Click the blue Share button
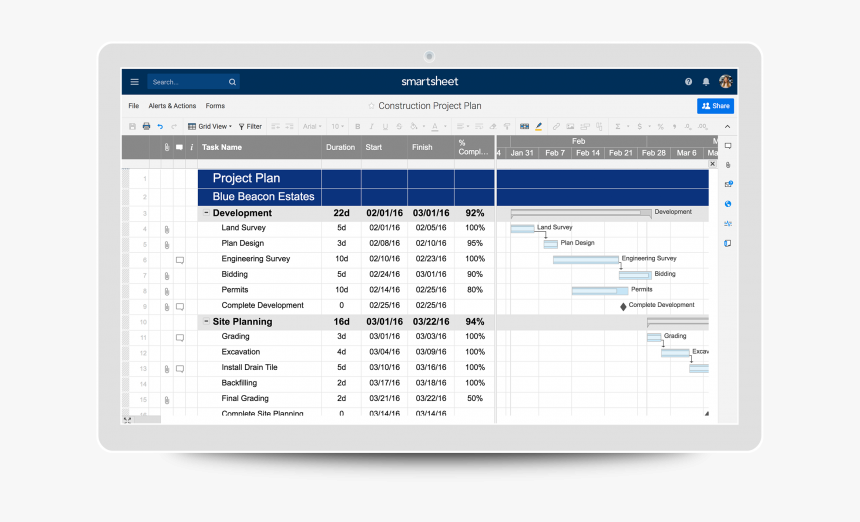This screenshot has width=860, height=522. pyautogui.click(x=715, y=106)
